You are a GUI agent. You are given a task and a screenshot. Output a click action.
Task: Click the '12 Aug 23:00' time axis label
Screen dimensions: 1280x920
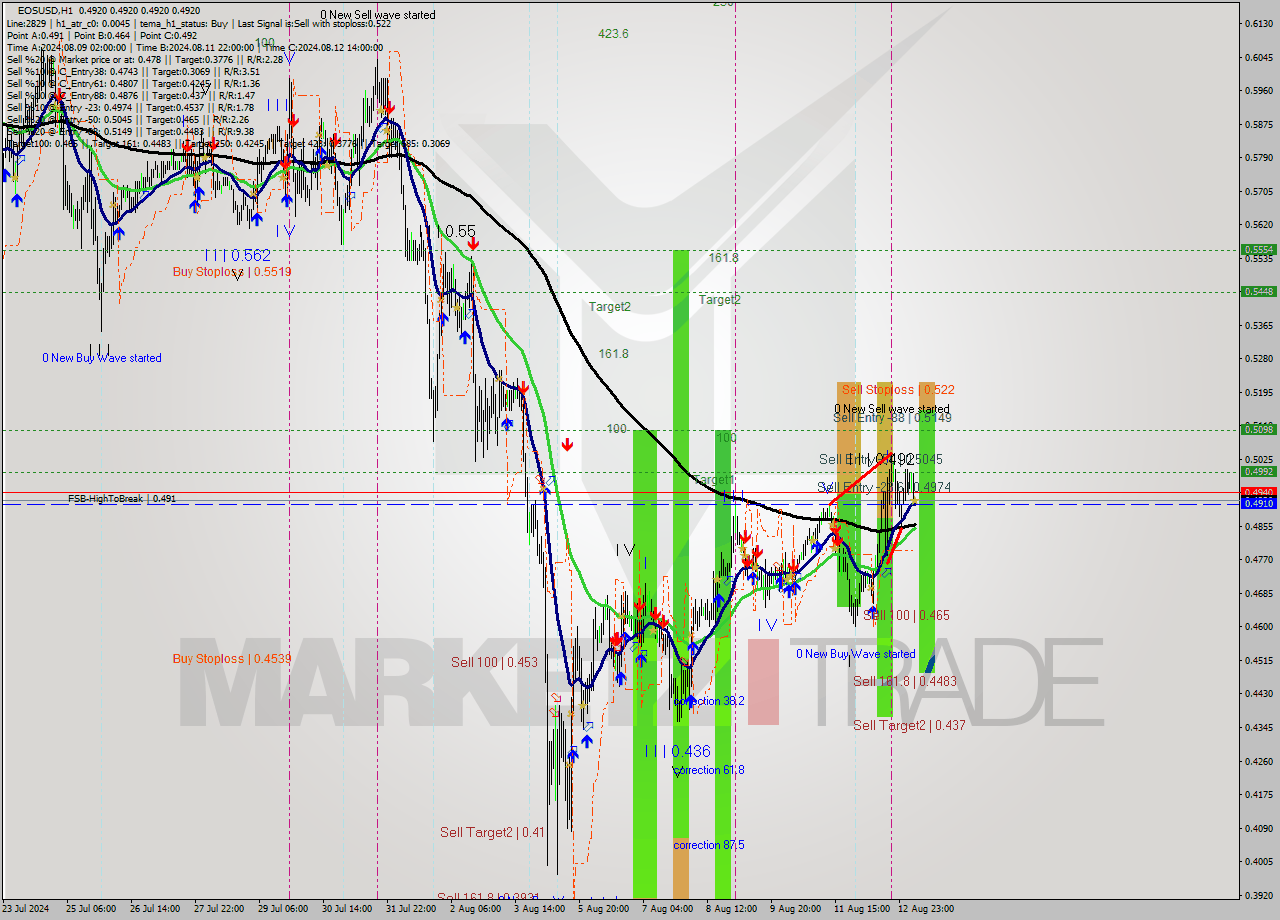click(x=925, y=909)
